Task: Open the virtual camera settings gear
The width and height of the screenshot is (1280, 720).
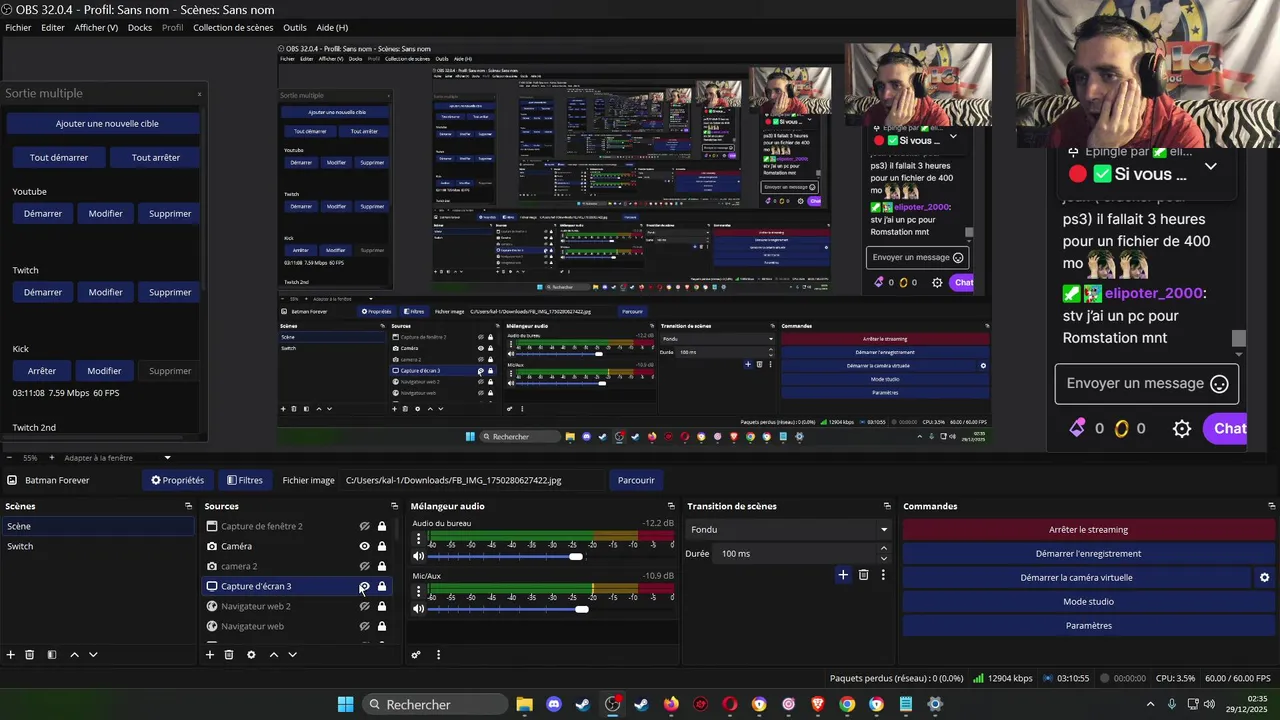Action: coord(1264,577)
